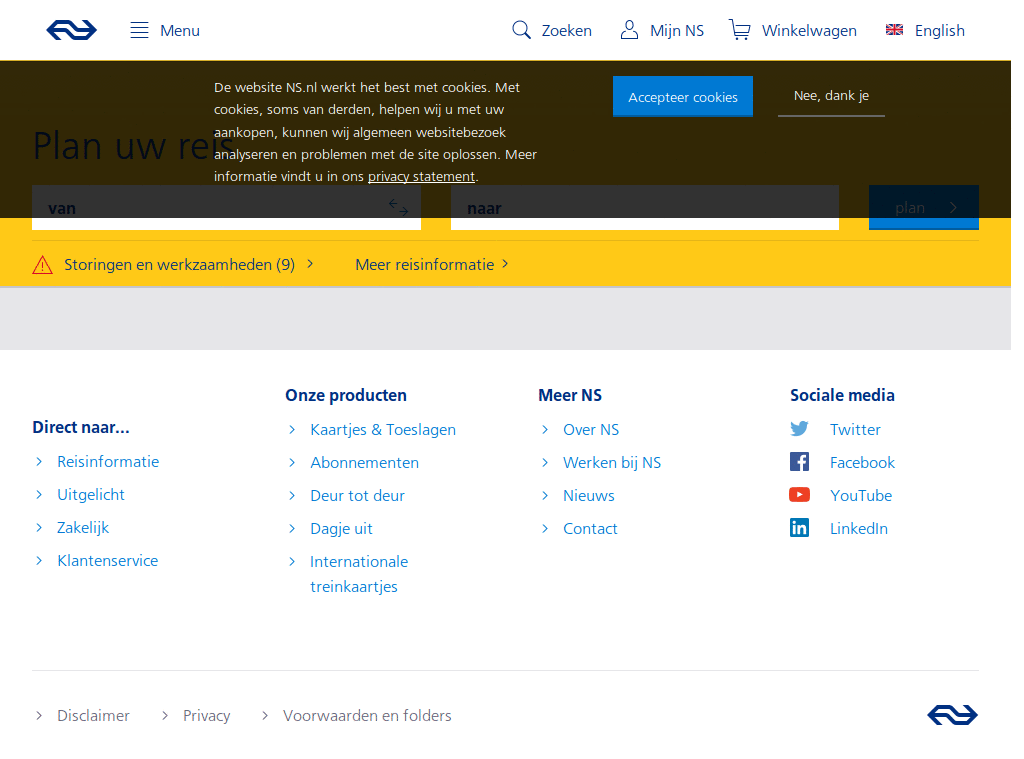Viewport: 1024px width, 759px height.
Task: Click the NS logo in the footer
Action: point(952,715)
